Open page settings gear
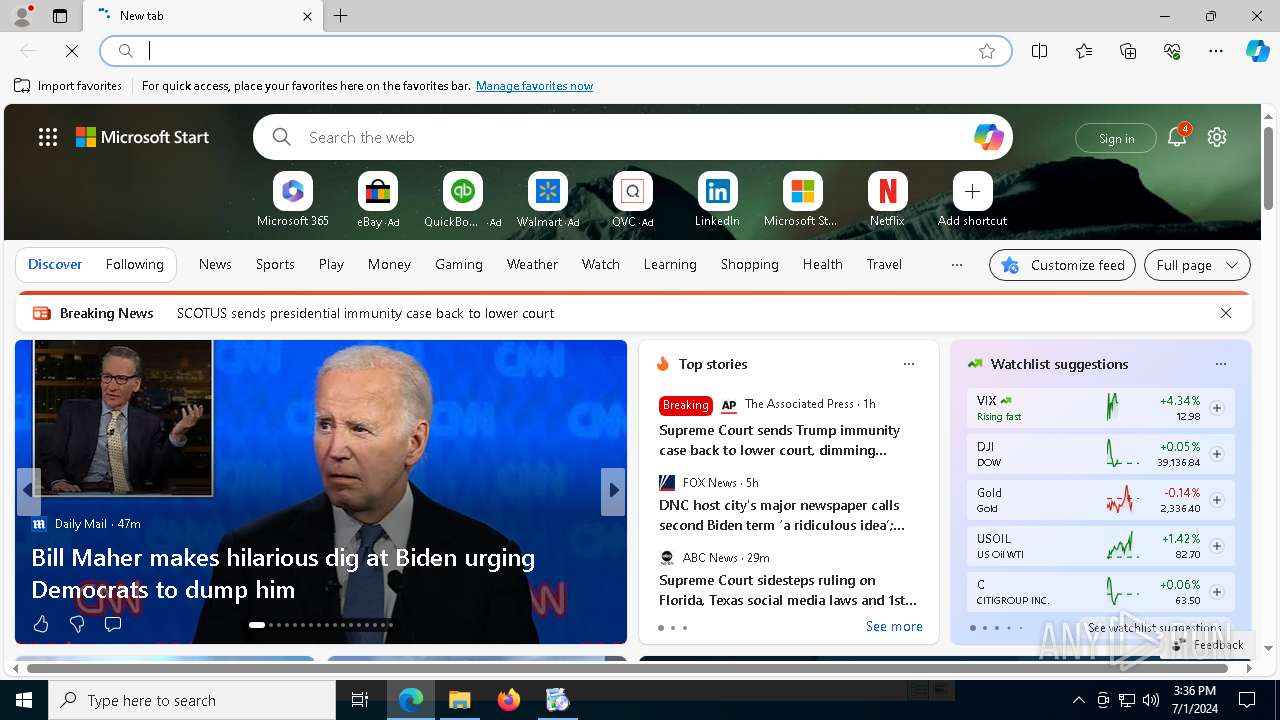 pos(1217,138)
